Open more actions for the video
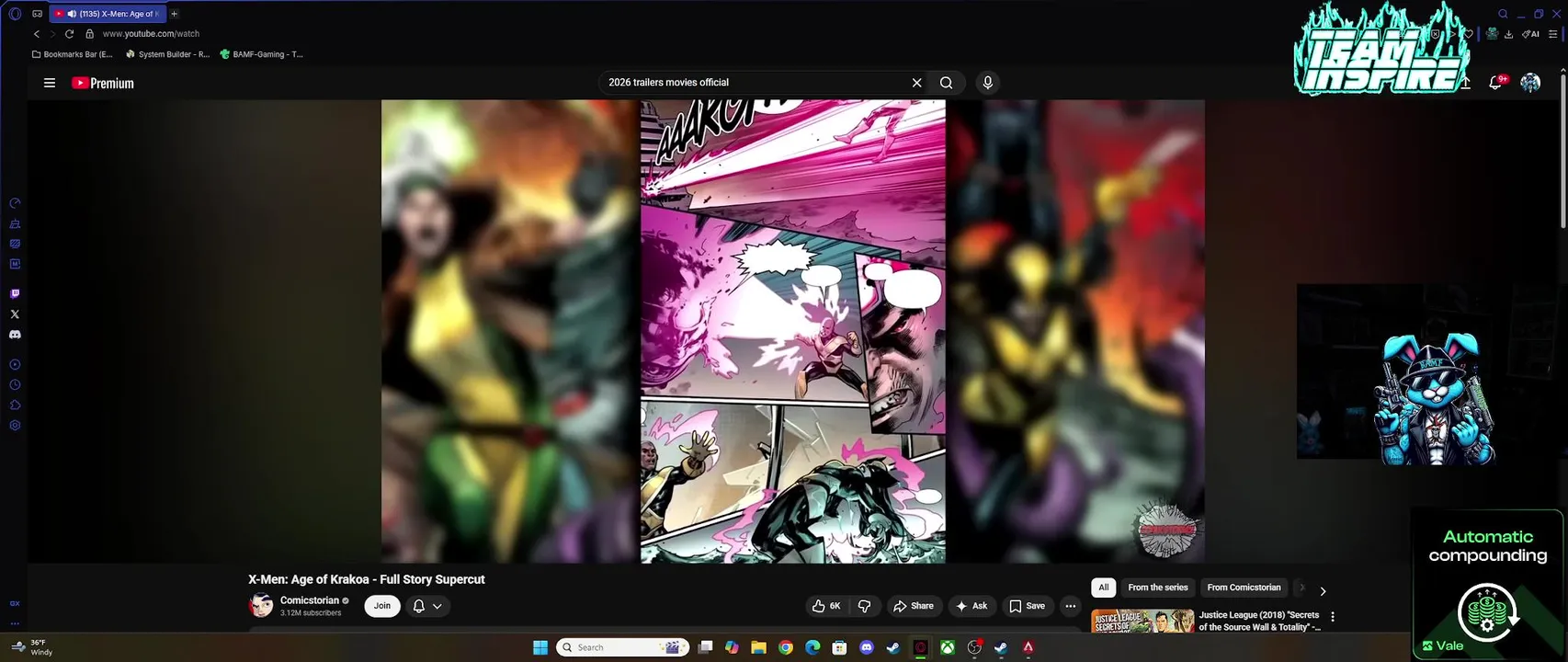1568x662 pixels. (1070, 606)
